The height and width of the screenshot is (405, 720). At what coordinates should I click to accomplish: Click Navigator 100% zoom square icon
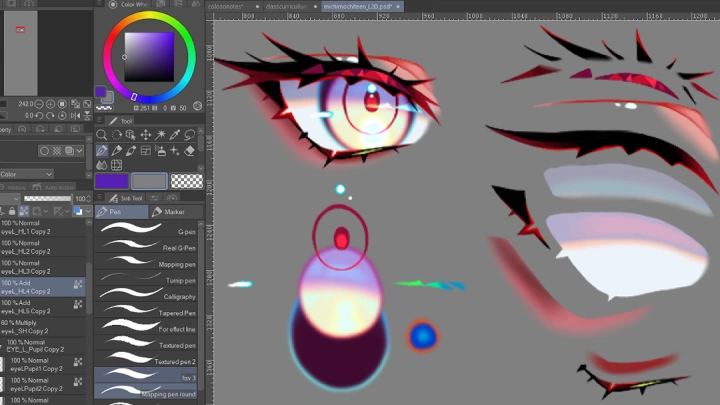click(x=62, y=104)
